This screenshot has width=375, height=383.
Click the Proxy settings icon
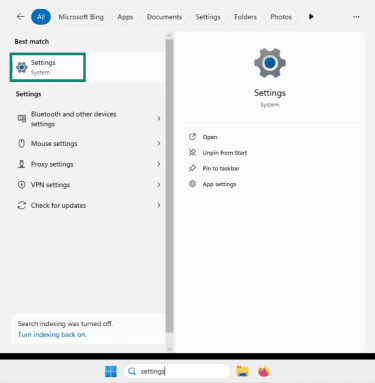point(22,164)
